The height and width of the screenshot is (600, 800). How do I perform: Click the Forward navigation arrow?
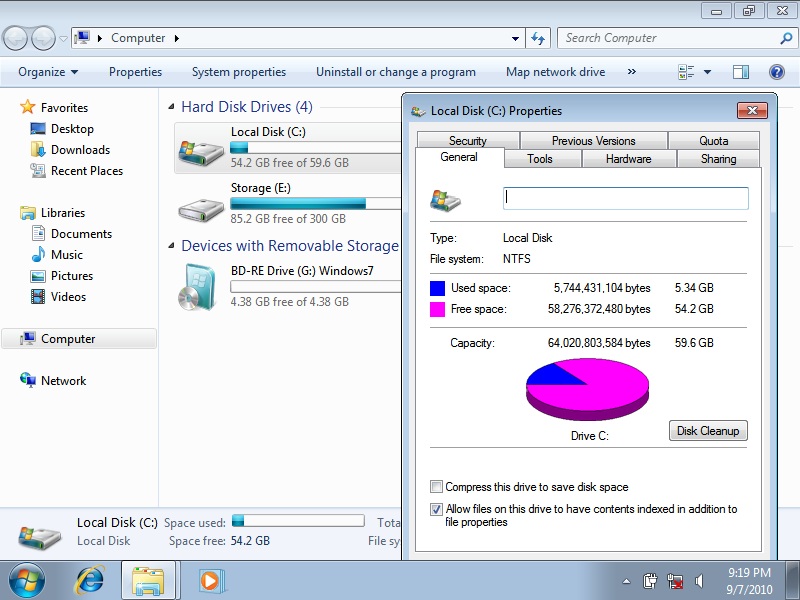pyautogui.click(x=43, y=38)
